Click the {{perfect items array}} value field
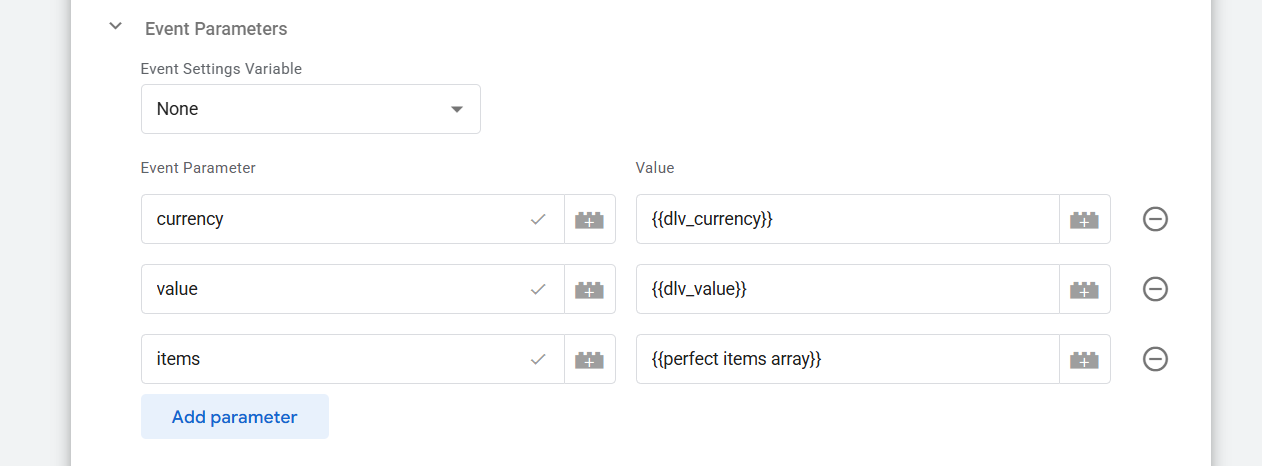This screenshot has height=466, width=1262. [845, 359]
